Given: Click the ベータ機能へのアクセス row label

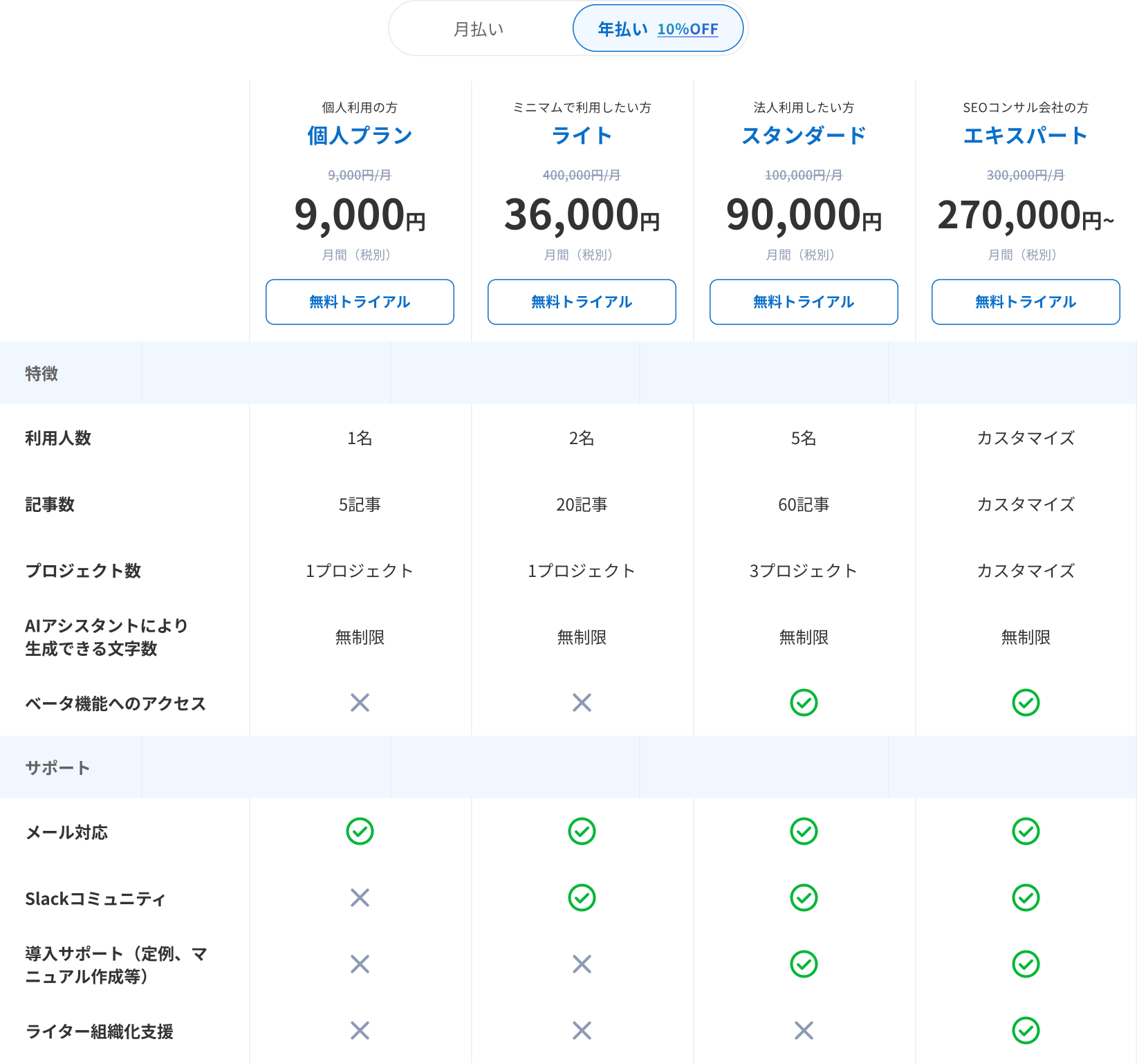Looking at the screenshot, I should click(x=115, y=704).
